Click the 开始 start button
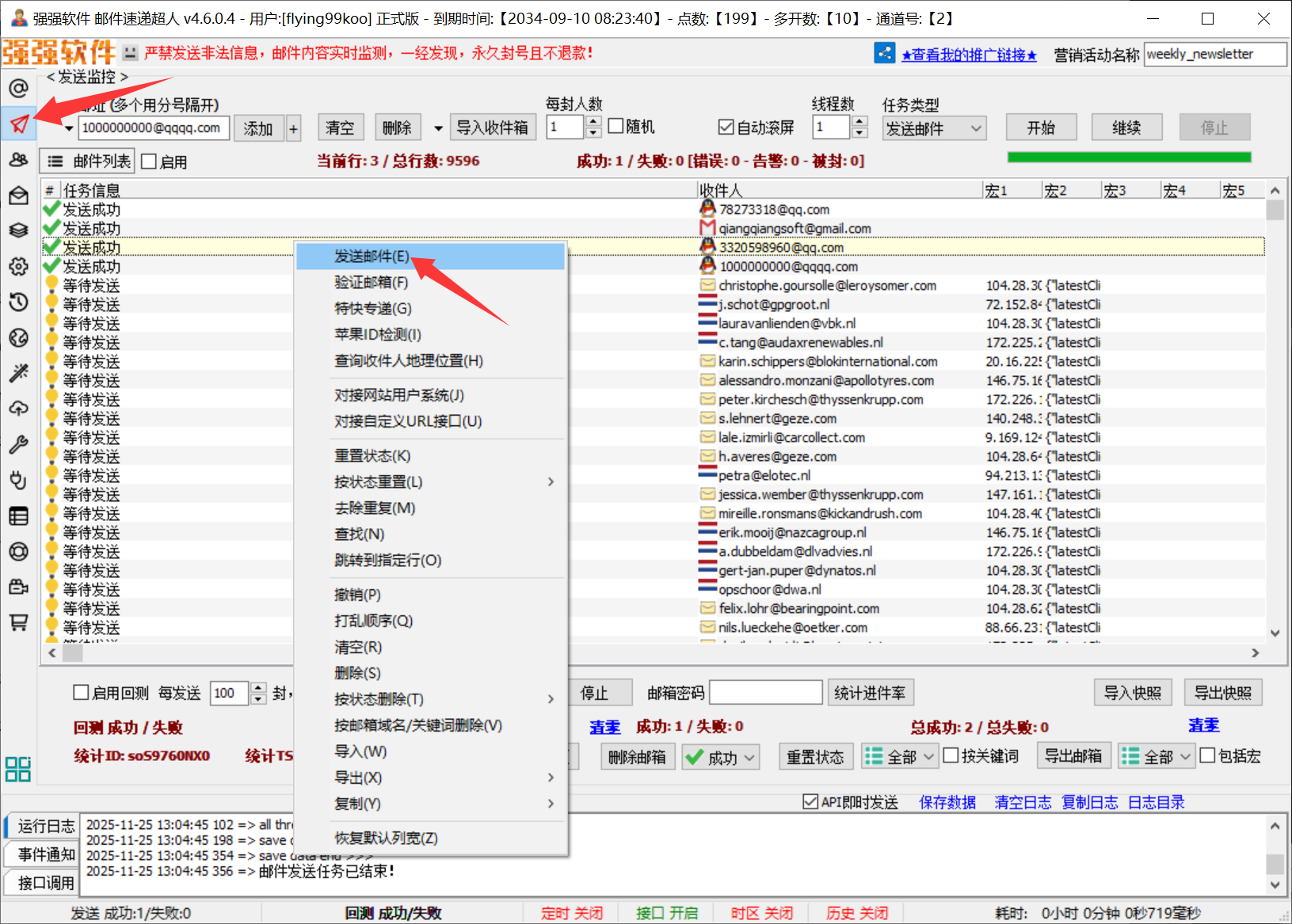The width and height of the screenshot is (1292, 924). [x=1041, y=127]
